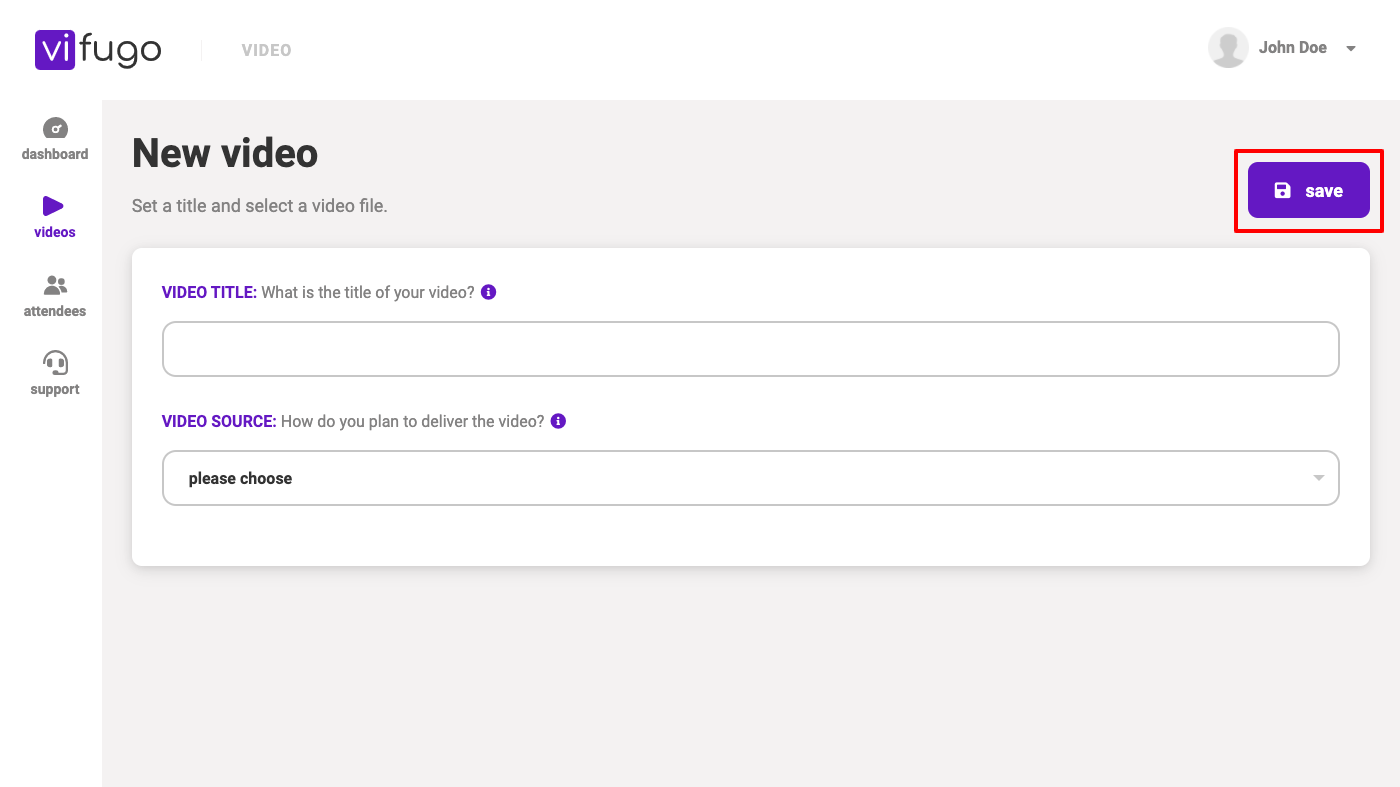Click the VIDEO breadcrumb in header
This screenshot has width=1400, height=787.
click(267, 50)
